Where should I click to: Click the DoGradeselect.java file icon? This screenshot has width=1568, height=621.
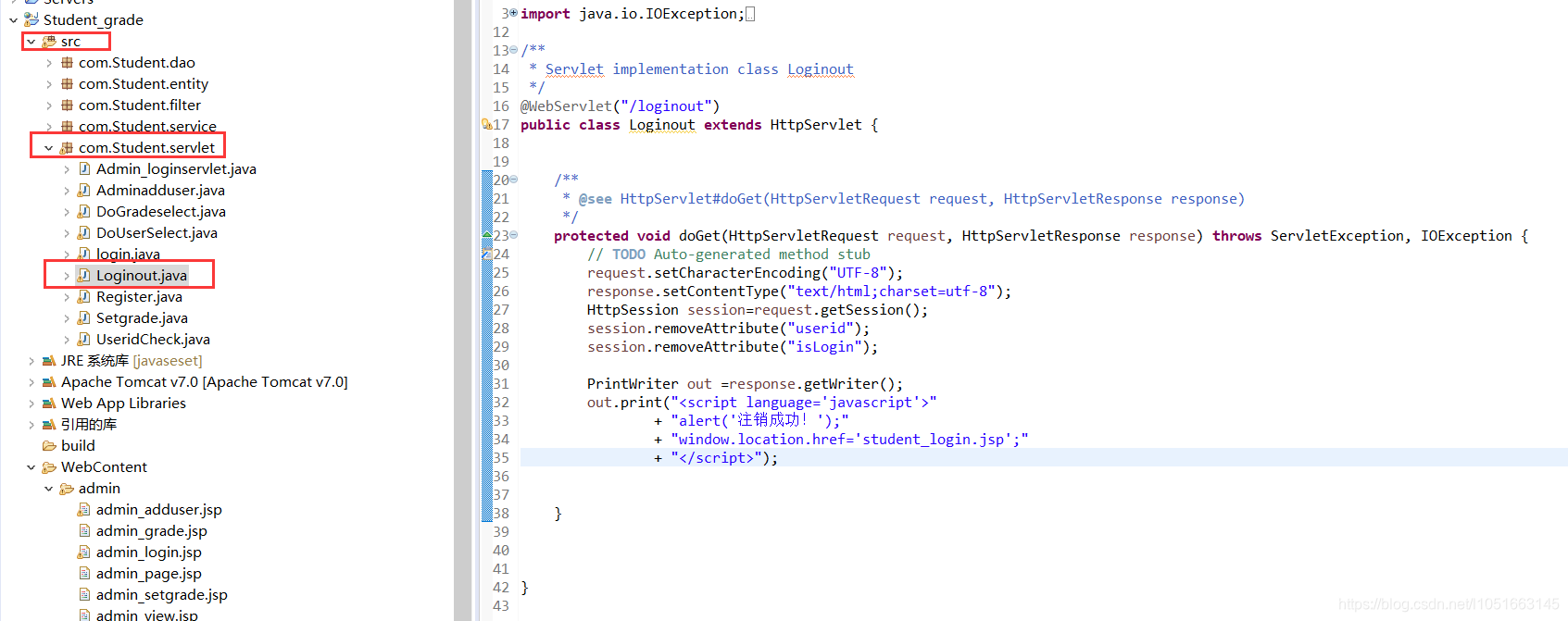84,212
